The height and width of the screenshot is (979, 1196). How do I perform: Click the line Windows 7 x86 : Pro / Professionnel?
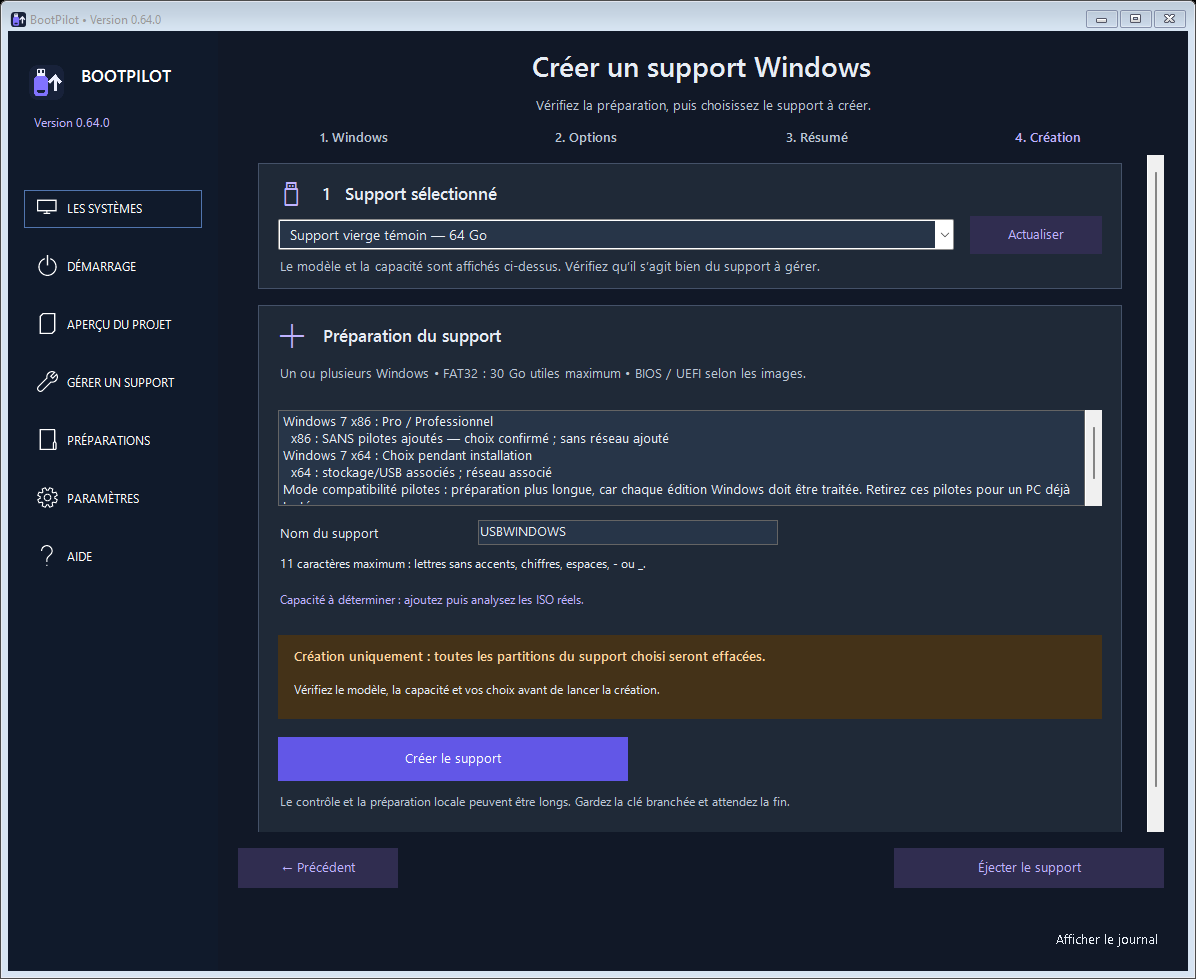pos(387,421)
